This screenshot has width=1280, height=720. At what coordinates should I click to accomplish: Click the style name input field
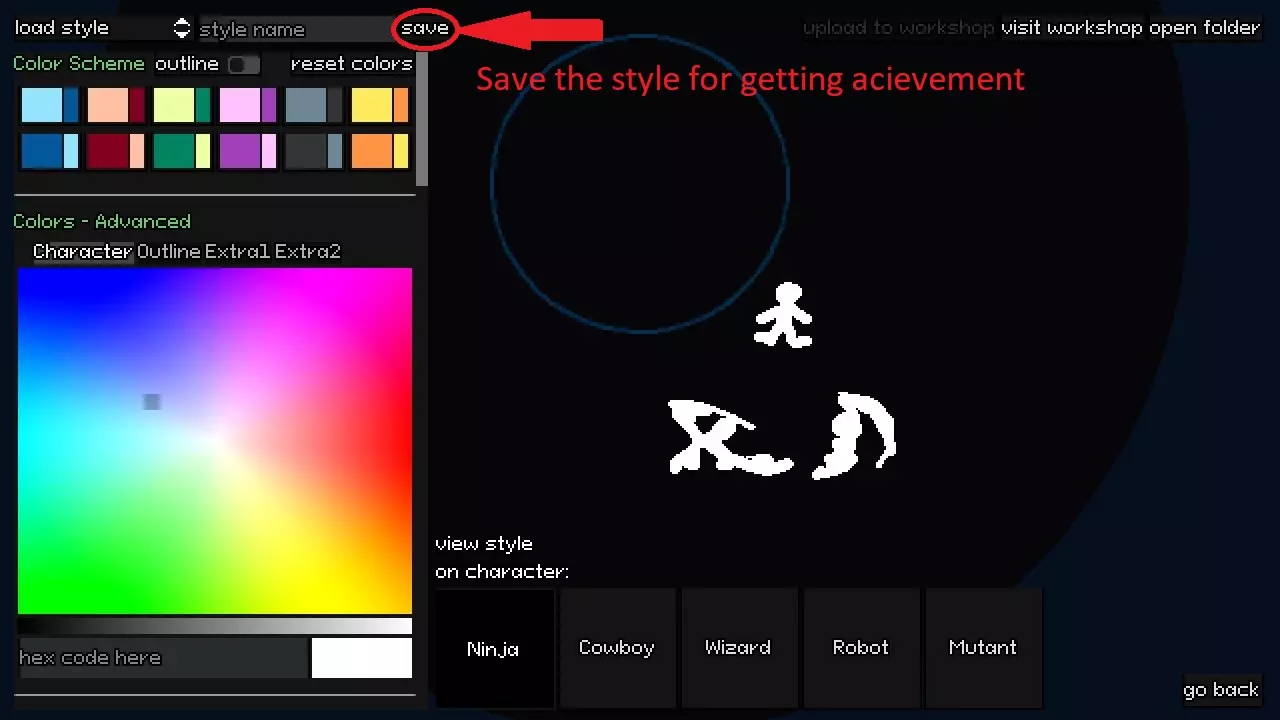(296, 29)
